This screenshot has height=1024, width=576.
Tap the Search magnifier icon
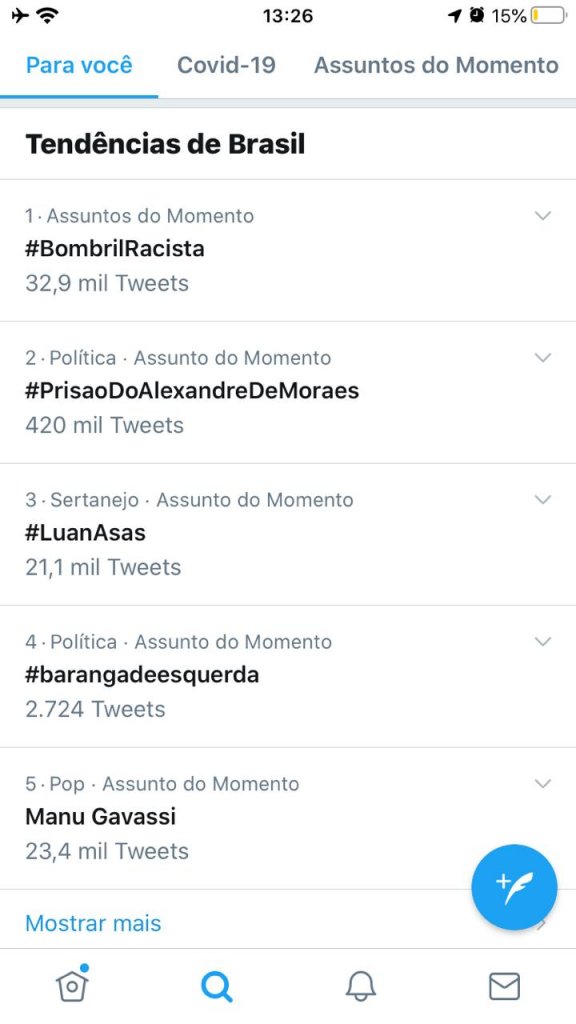[x=216, y=985]
